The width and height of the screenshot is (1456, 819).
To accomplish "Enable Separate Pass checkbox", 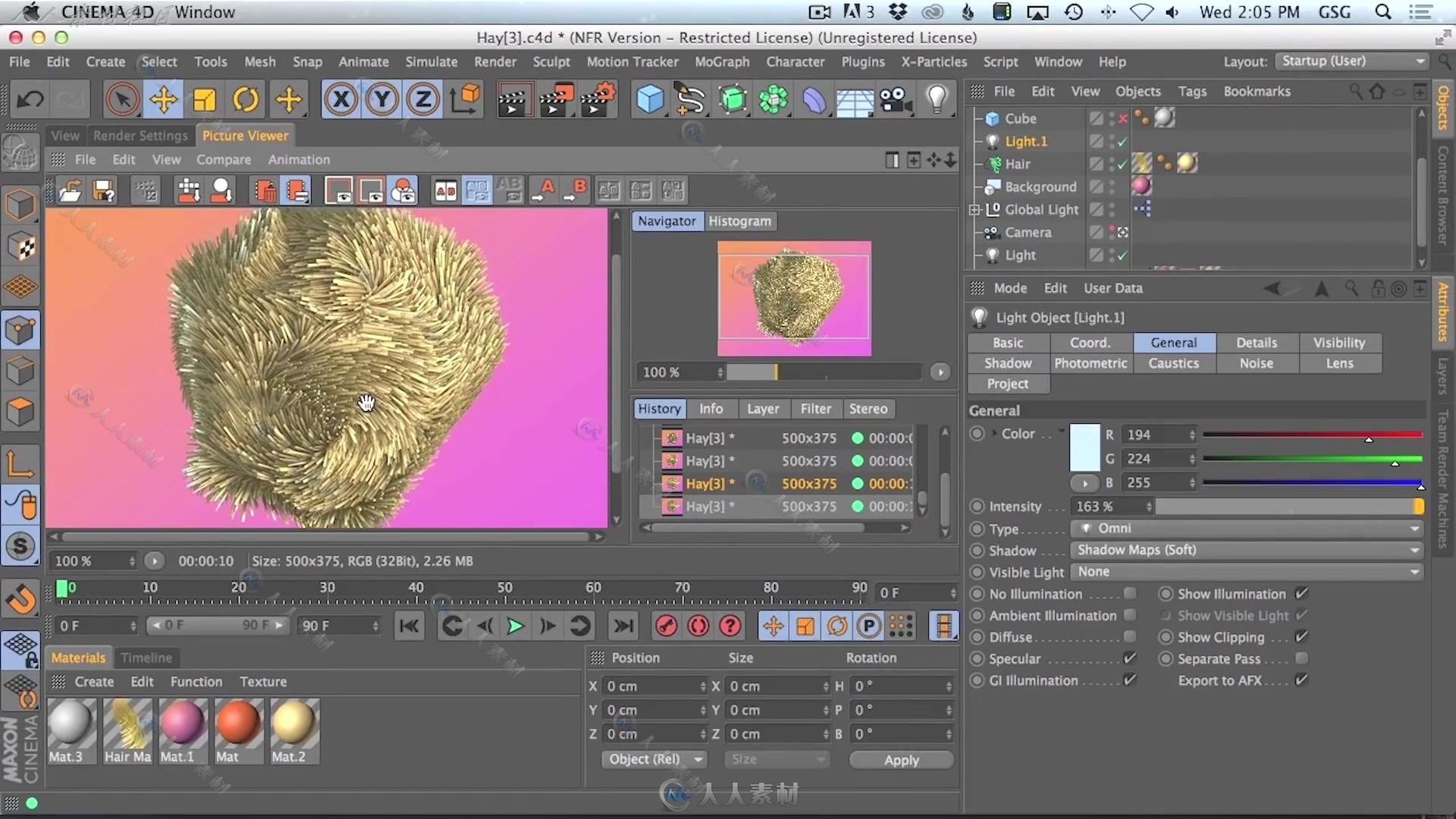I will (1301, 658).
